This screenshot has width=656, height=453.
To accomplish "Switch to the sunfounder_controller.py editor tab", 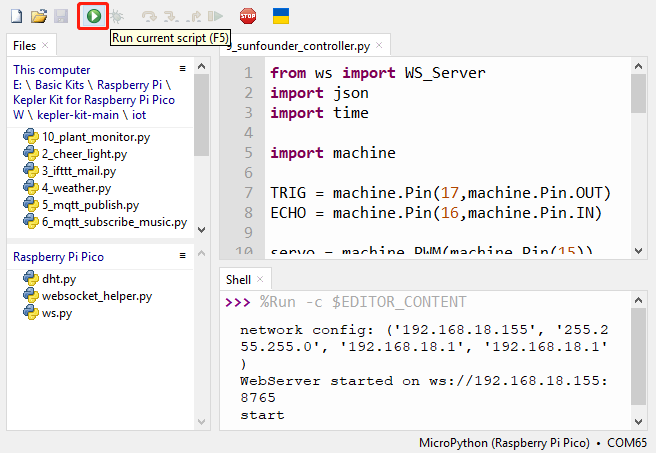I will pos(298,46).
